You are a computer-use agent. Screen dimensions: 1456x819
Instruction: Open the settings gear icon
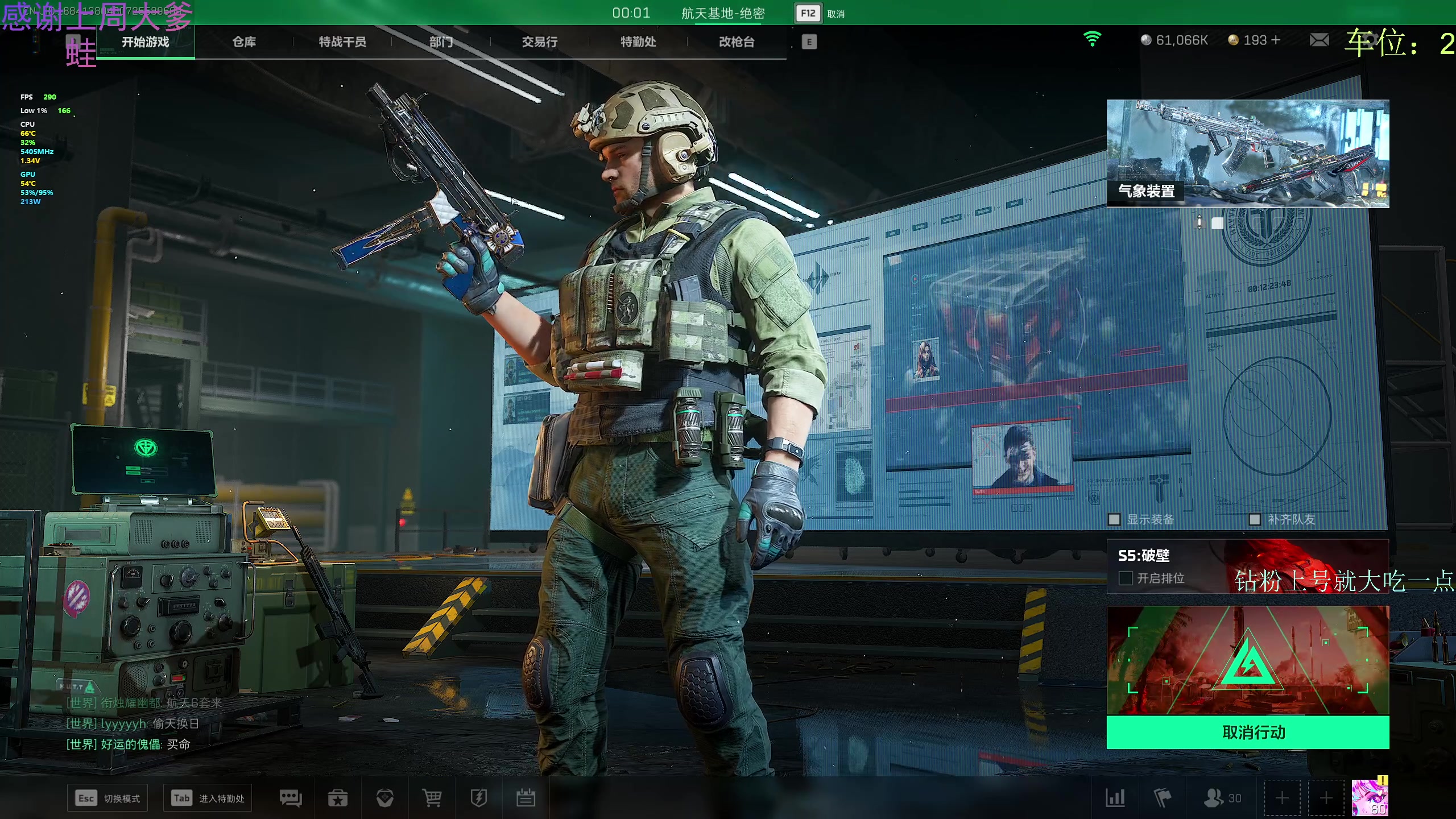1370,40
